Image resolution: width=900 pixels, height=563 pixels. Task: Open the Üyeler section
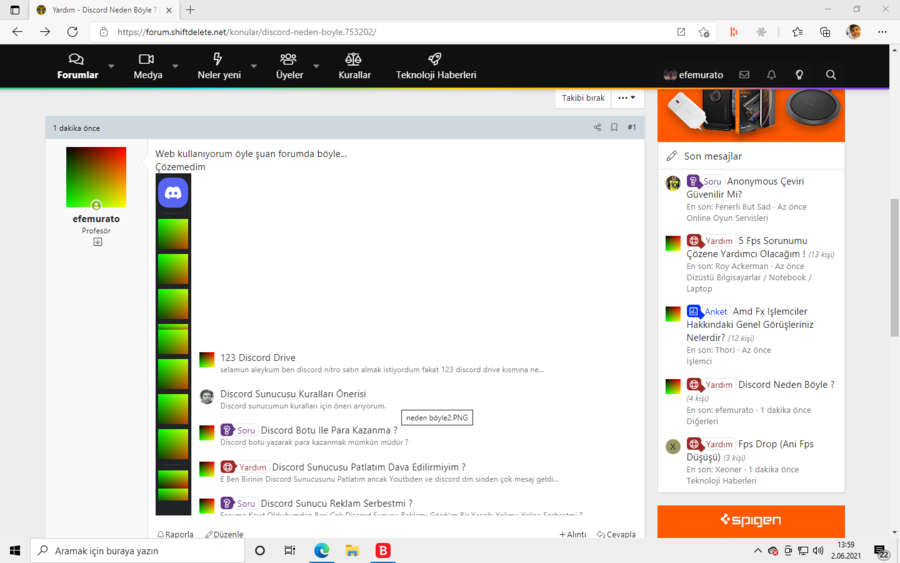(x=289, y=67)
